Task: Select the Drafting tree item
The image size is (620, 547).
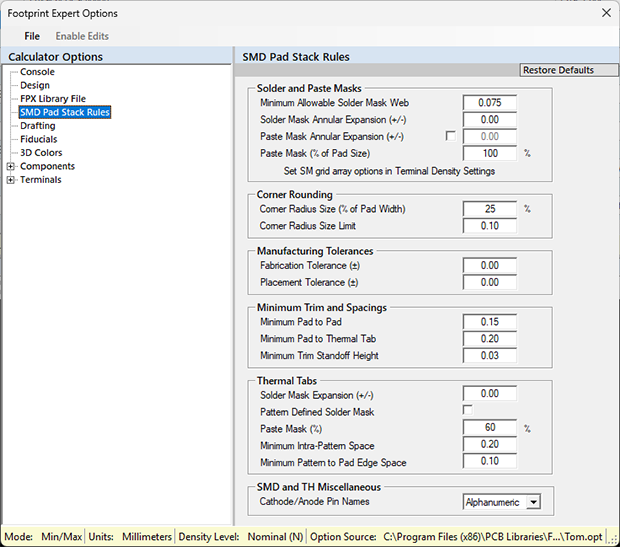Action: tap(38, 126)
